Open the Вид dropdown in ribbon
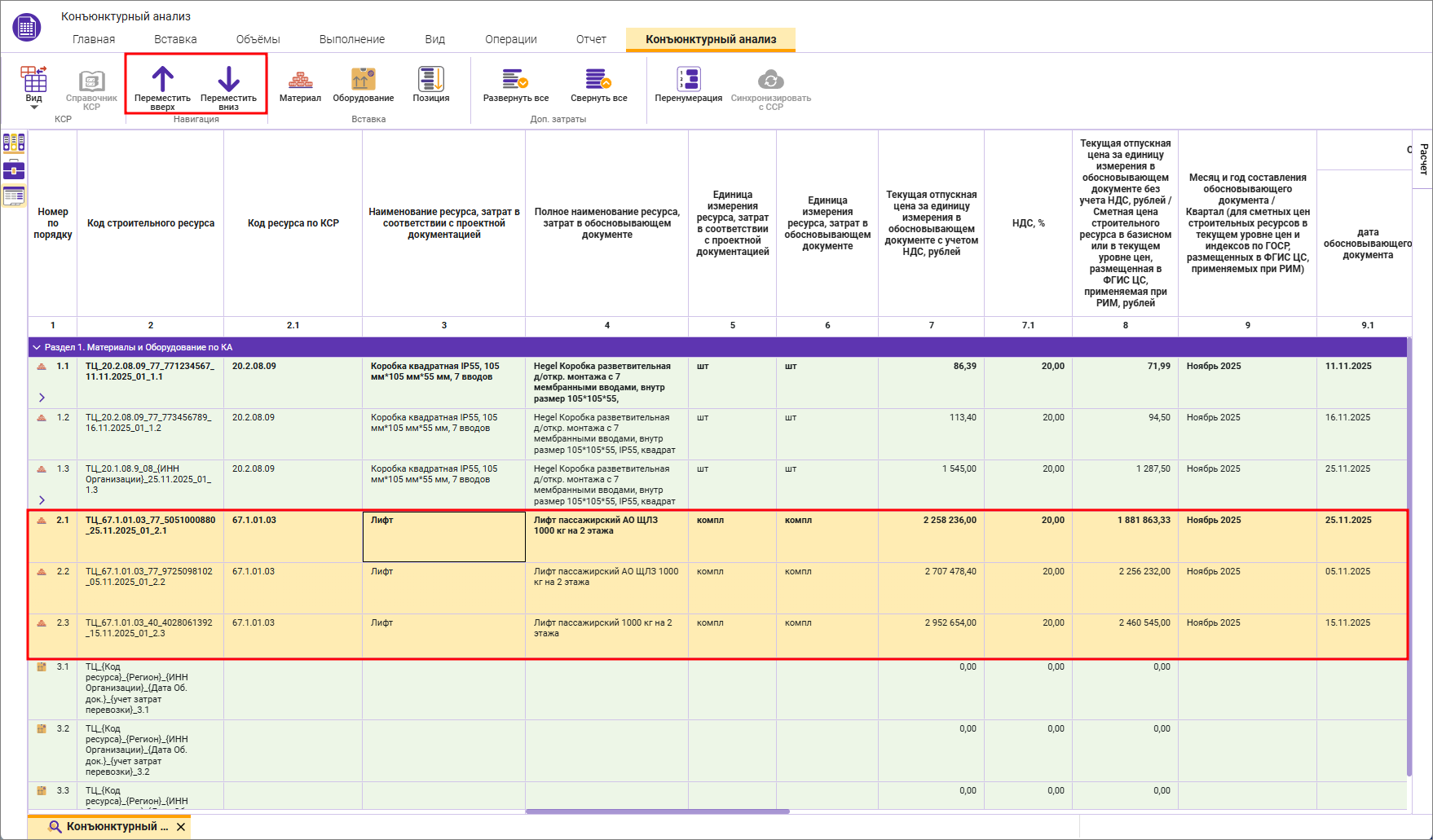 point(33,88)
